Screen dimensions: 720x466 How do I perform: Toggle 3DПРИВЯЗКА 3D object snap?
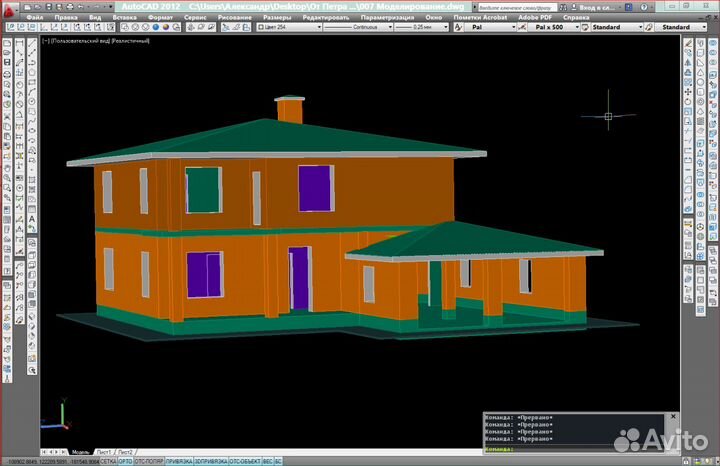click(211, 461)
